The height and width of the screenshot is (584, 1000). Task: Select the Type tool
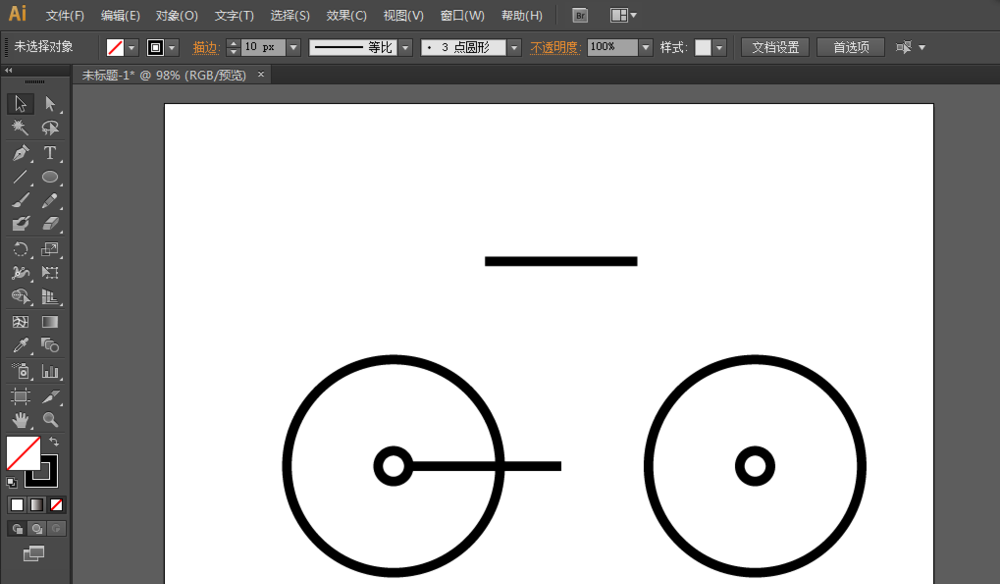pos(50,152)
